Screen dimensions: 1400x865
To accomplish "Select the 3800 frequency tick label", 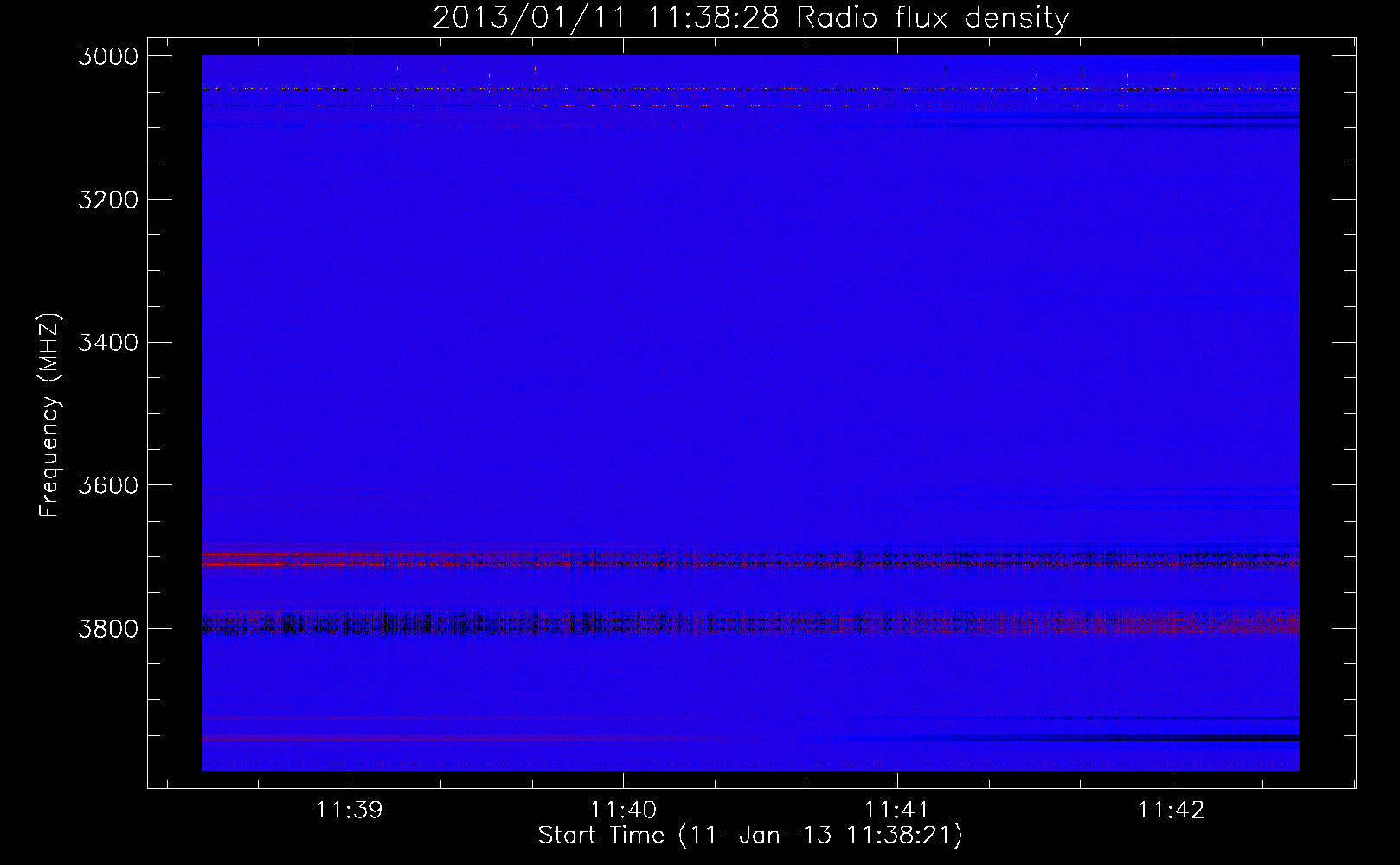I will (108, 628).
